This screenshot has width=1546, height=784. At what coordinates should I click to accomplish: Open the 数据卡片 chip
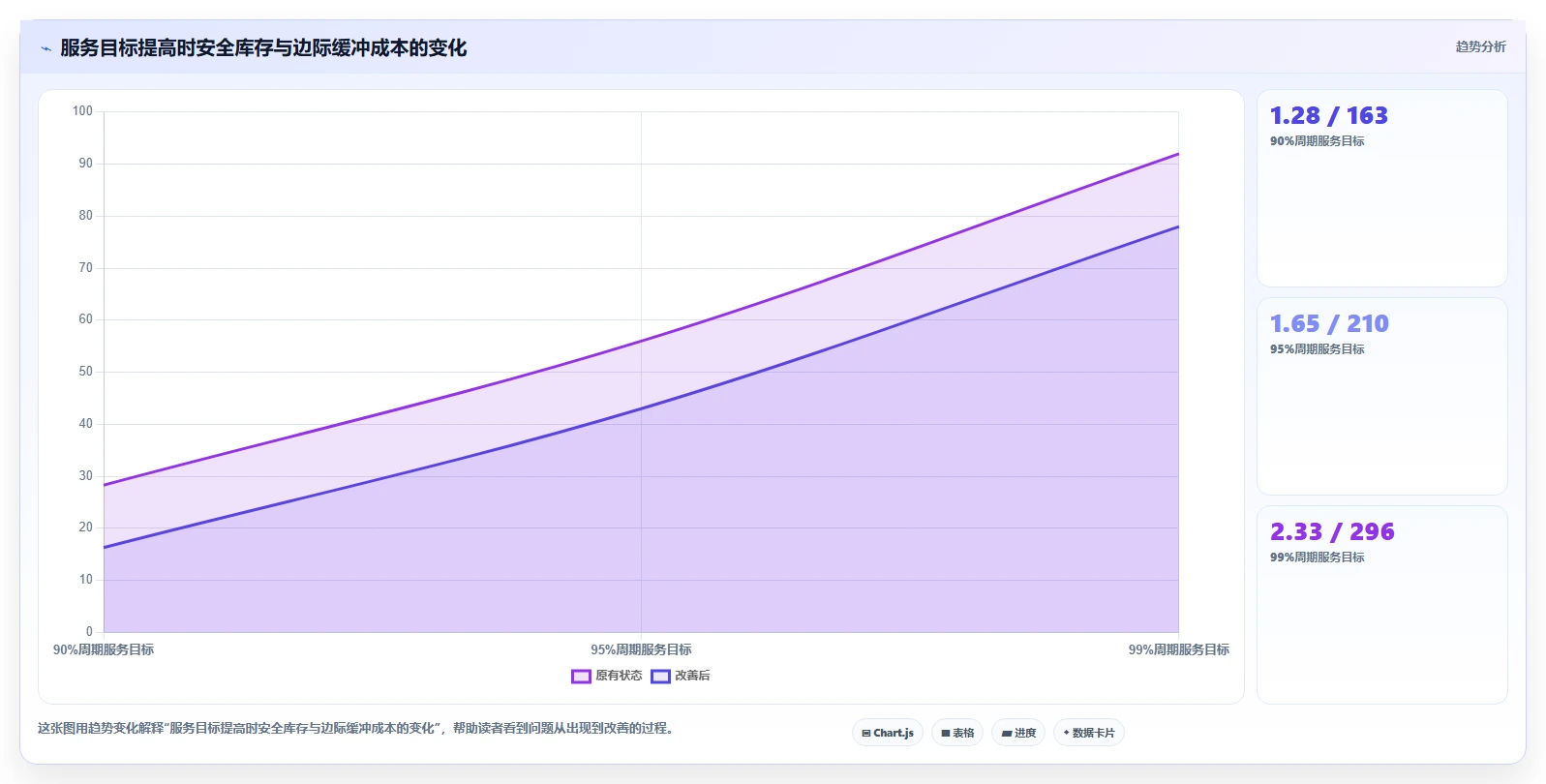click(1089, 733)
